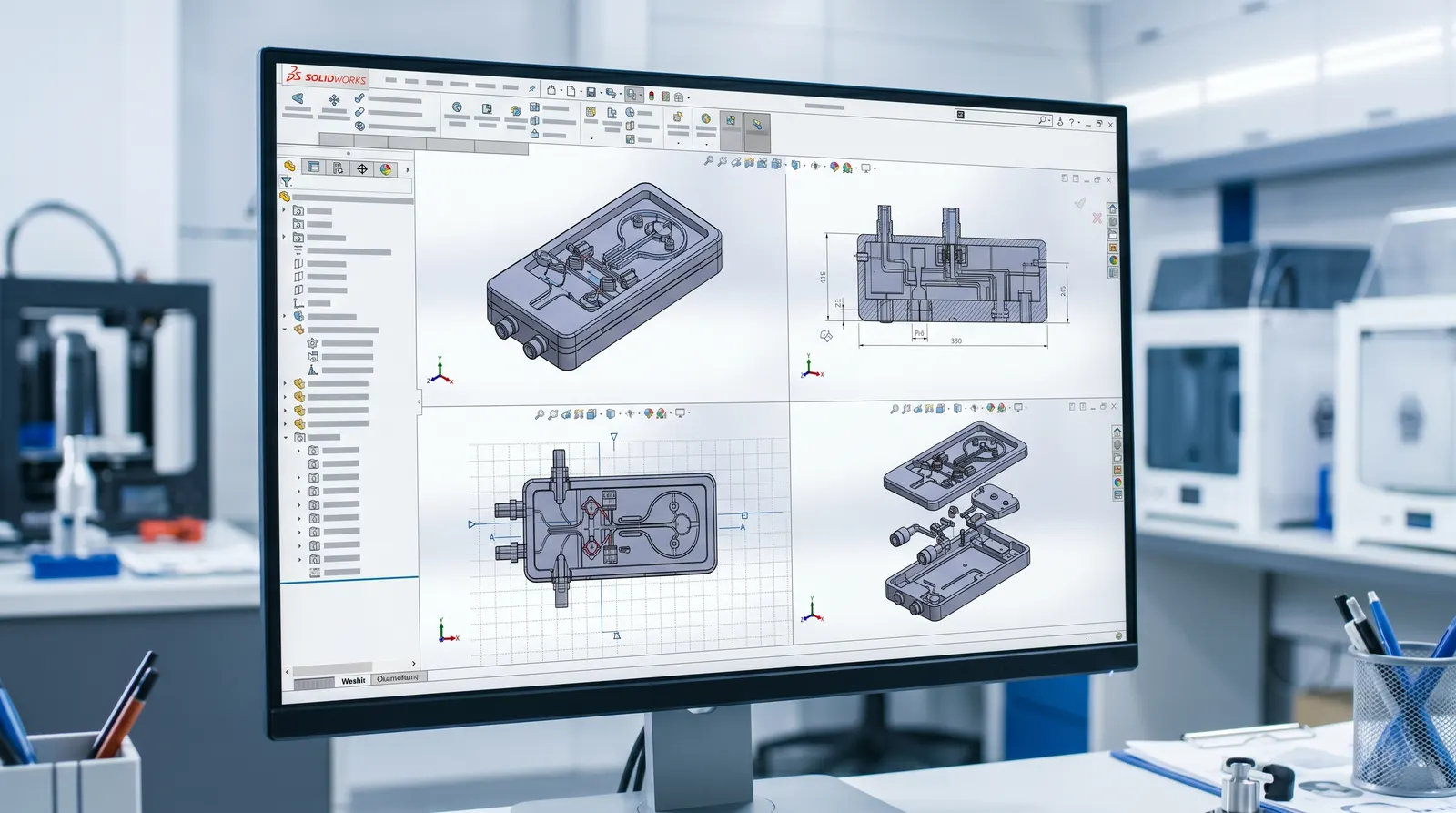Switch to the DisplayManager color-wheel tab
Screen dimensions: 1456x813
pyautogui.click(x=386, y=169)
